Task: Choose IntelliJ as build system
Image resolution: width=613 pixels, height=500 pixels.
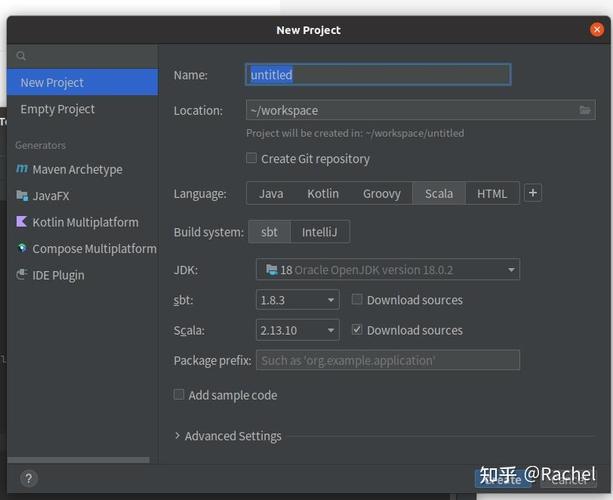Action: pos(319,232)
